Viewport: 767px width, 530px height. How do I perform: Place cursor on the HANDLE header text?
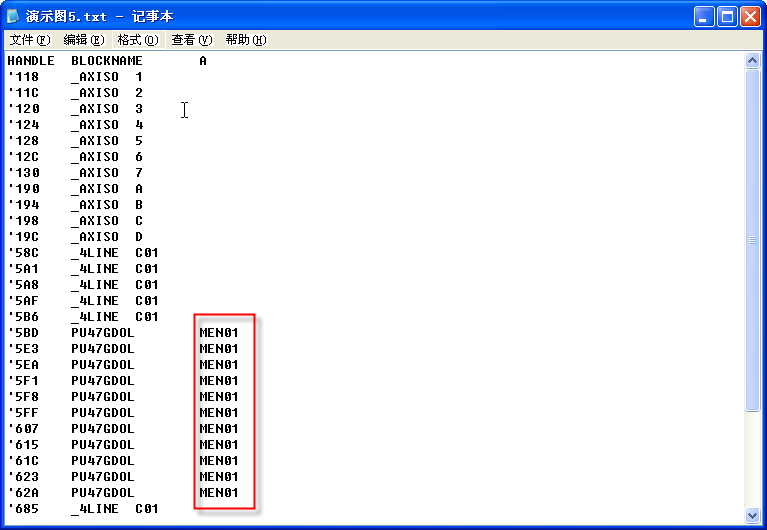point(30,61)
